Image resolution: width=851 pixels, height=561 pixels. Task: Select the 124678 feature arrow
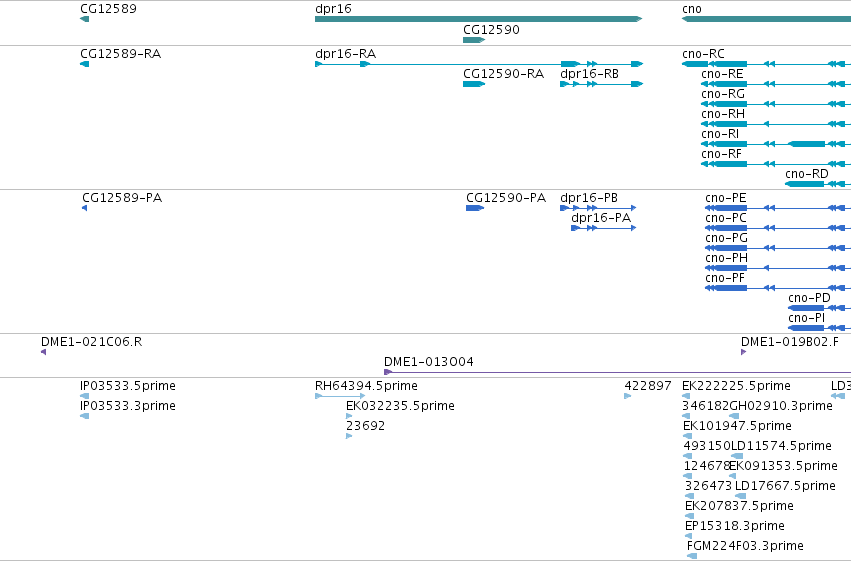coord(688,477)
